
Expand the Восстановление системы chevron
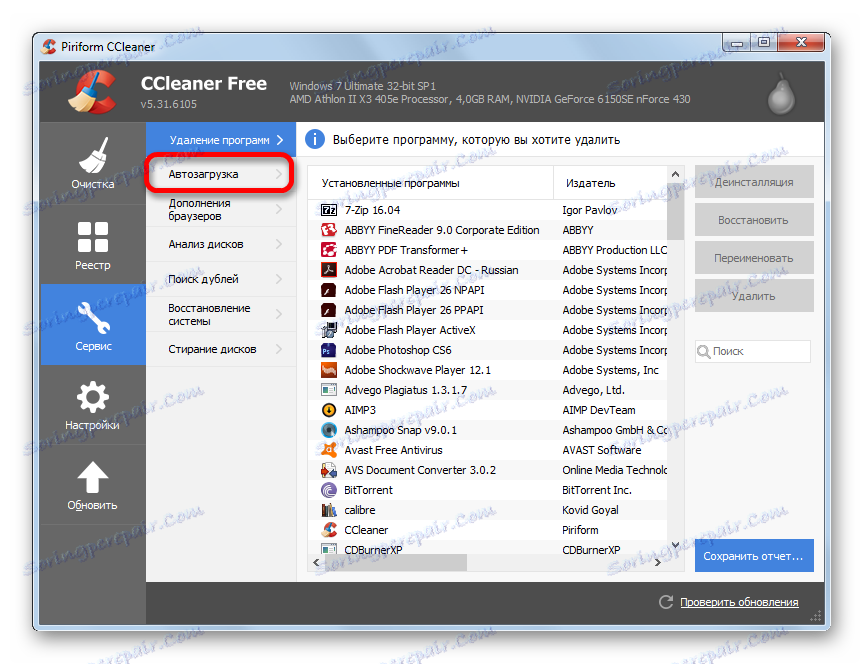tap(279, 314)
